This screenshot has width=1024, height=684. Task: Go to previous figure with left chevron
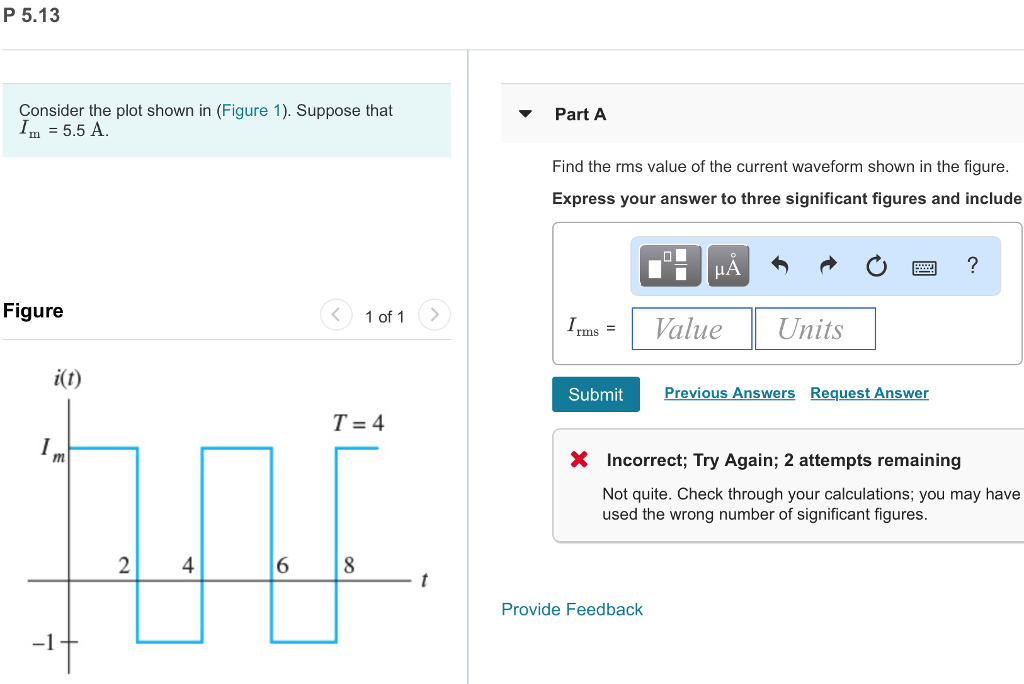pyautogui.click(x=336, y=314)
